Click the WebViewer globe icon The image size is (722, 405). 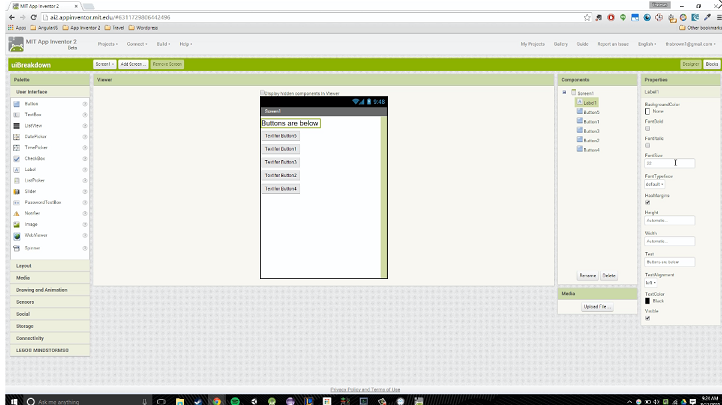pyautogui.click(x=17, y=235)
